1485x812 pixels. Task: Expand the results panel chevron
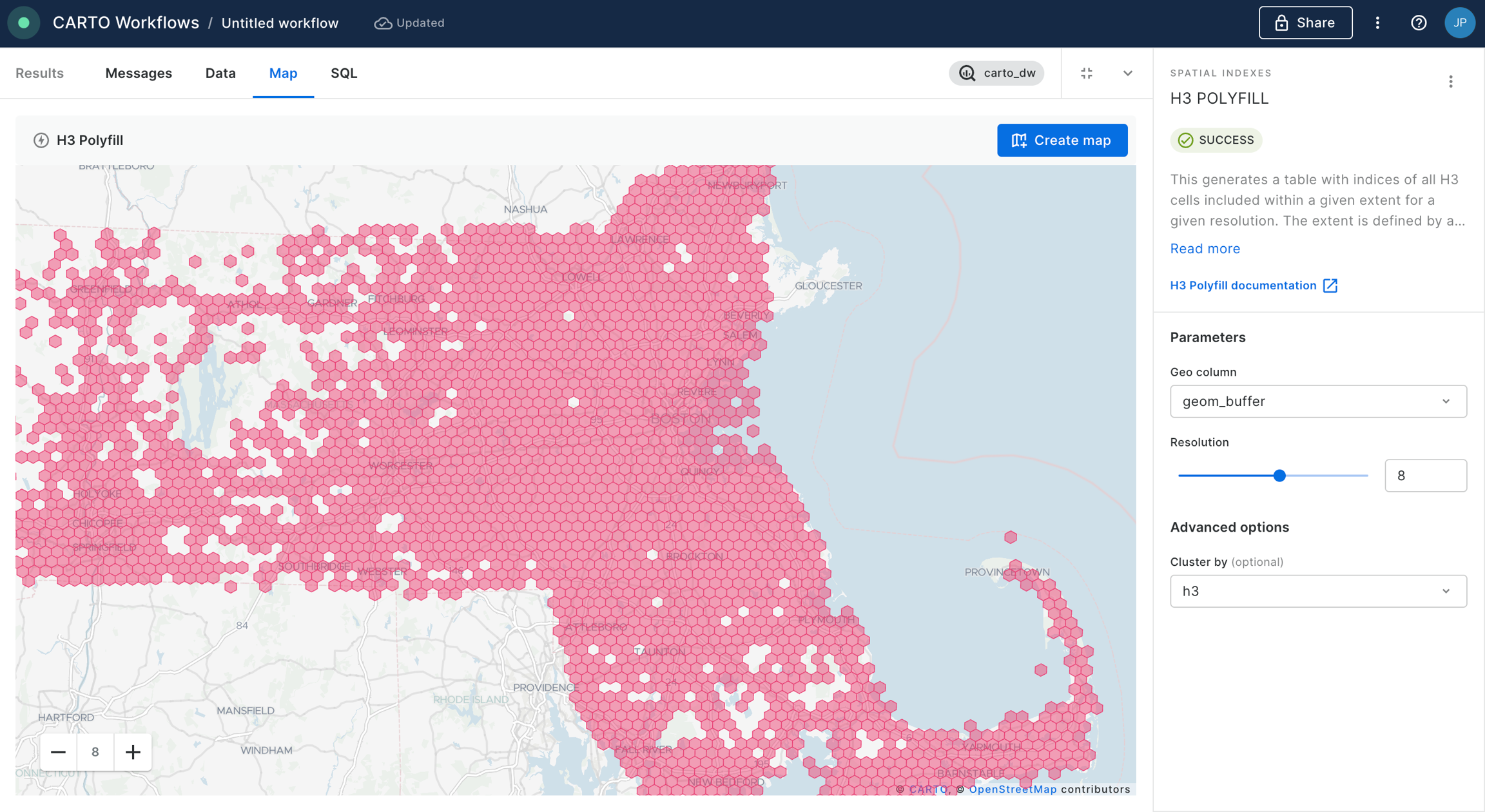(x=1127, y=73)
